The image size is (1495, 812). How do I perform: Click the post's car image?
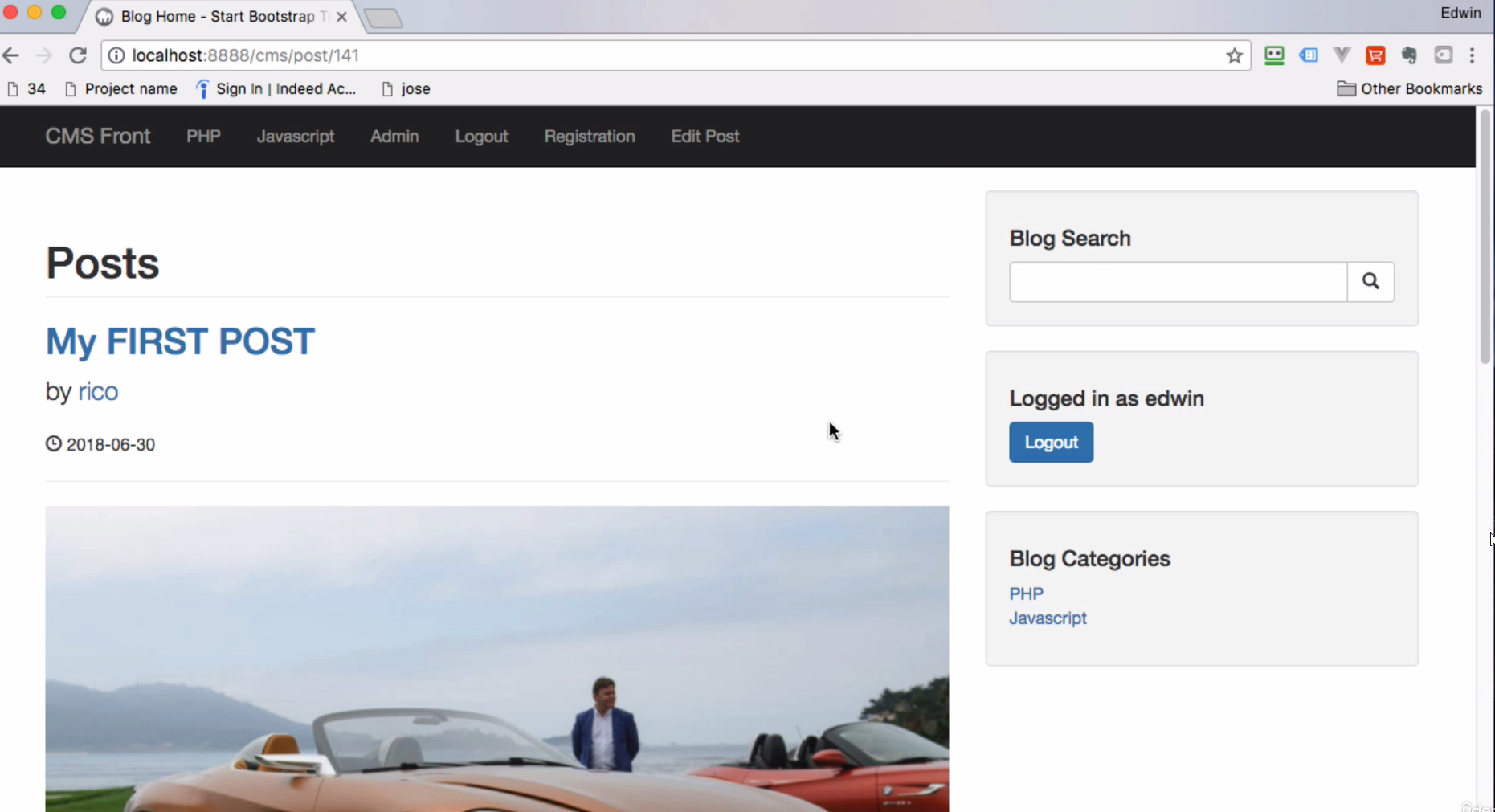496,659
